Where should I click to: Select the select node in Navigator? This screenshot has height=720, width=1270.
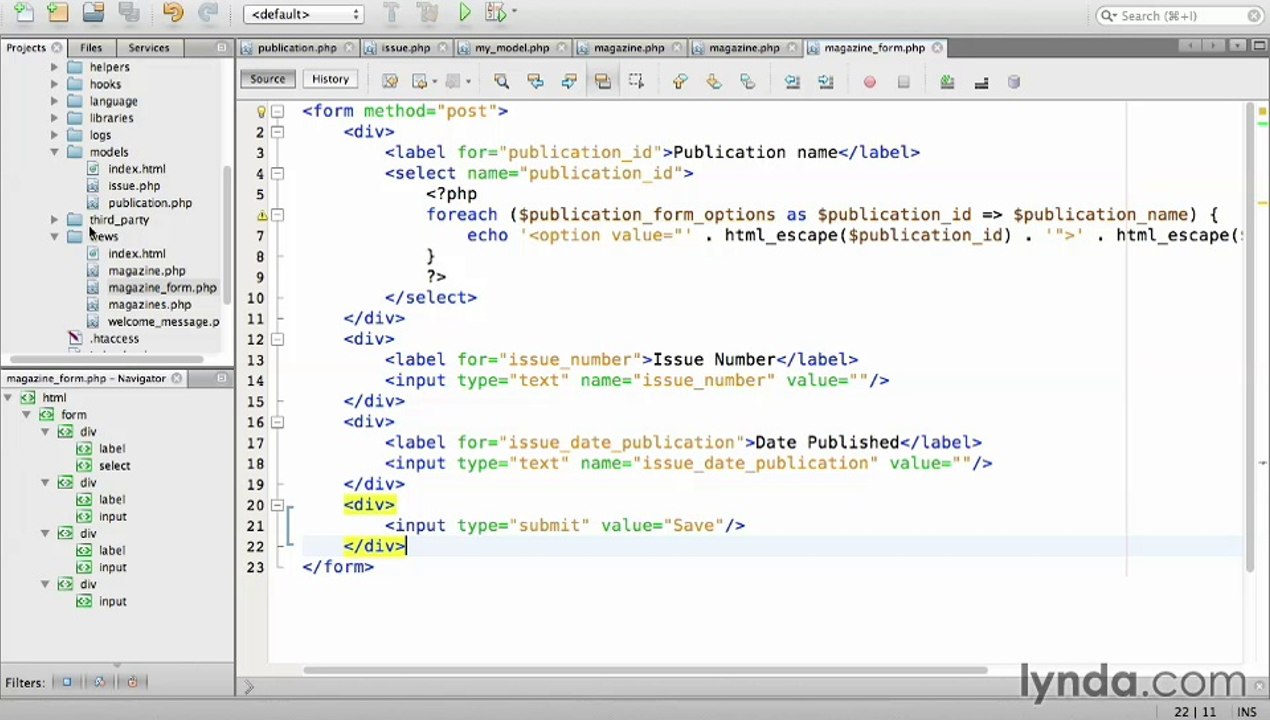114,466
